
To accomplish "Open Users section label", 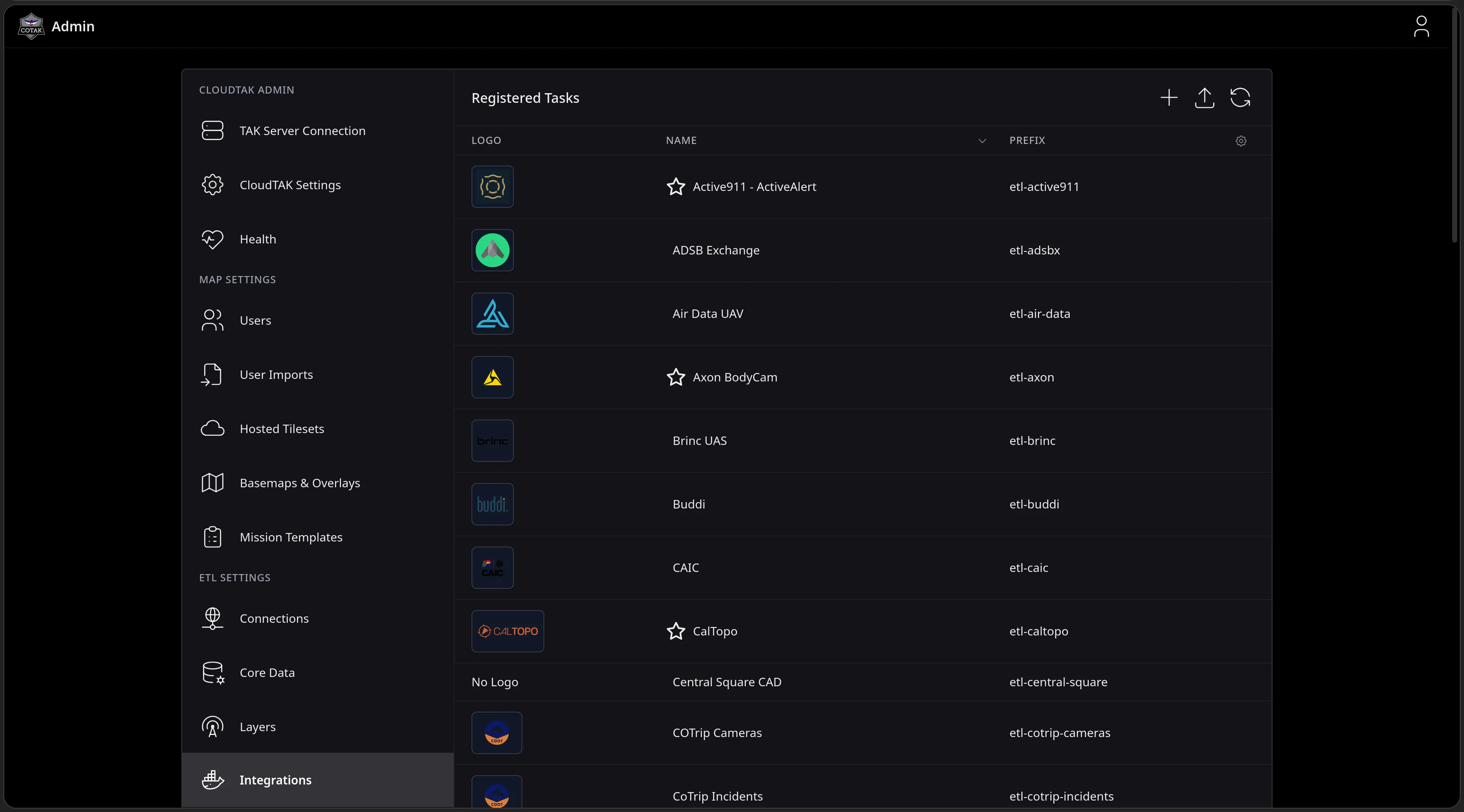I will 255,320.
